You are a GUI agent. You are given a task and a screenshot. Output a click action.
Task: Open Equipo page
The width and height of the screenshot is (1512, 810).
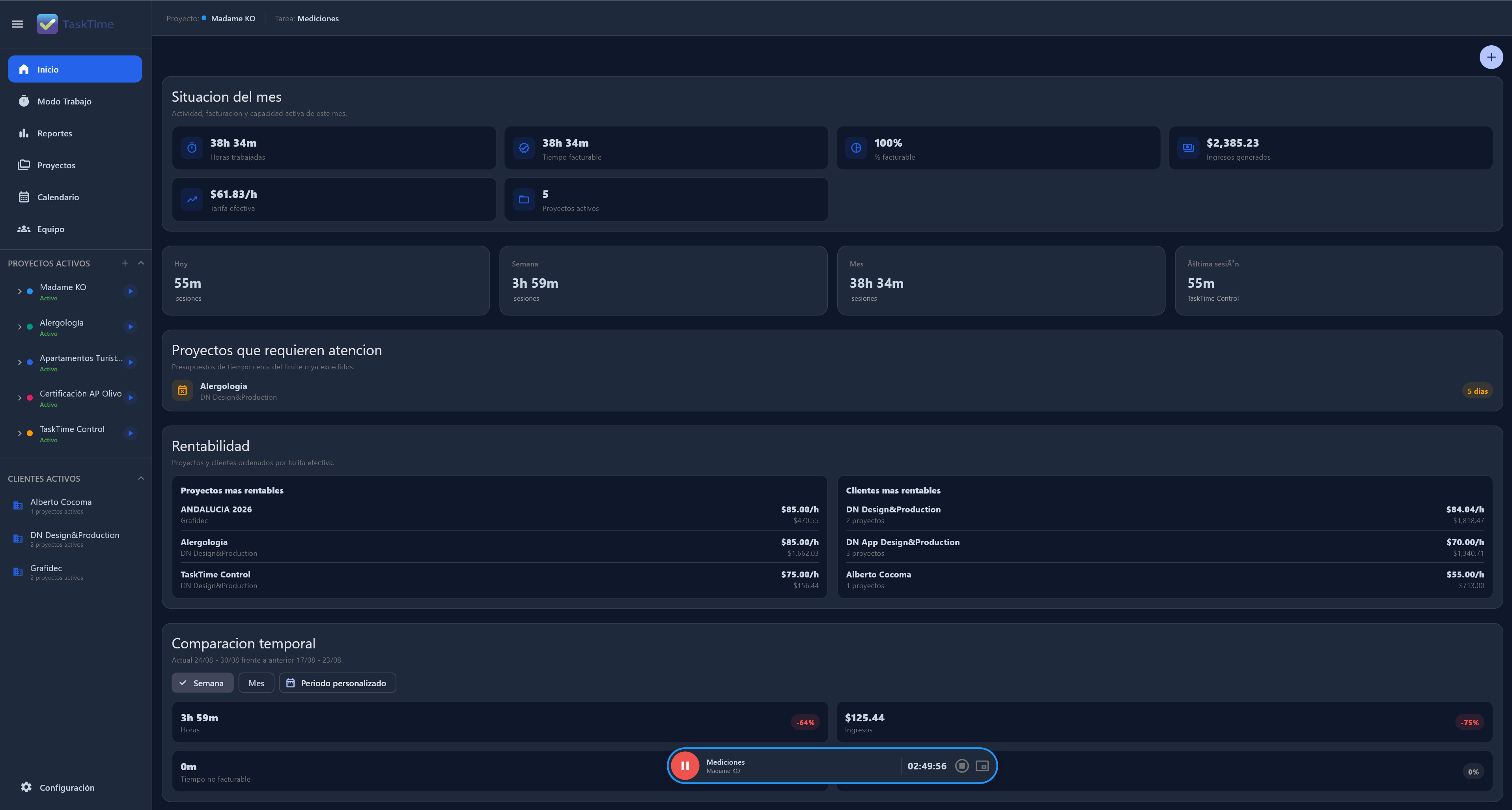(75, 229)
